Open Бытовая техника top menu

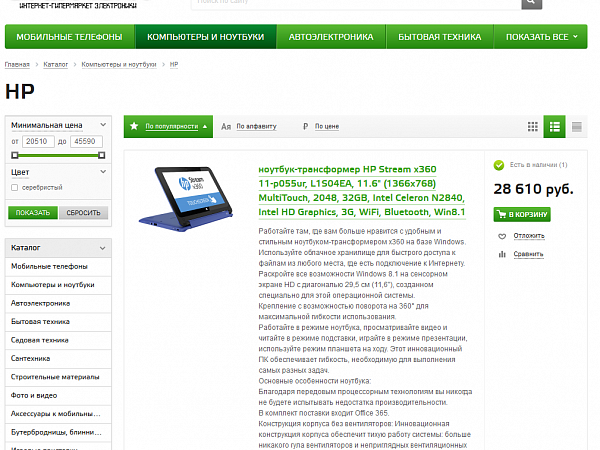pyautogui.click(x=440, y=37)
